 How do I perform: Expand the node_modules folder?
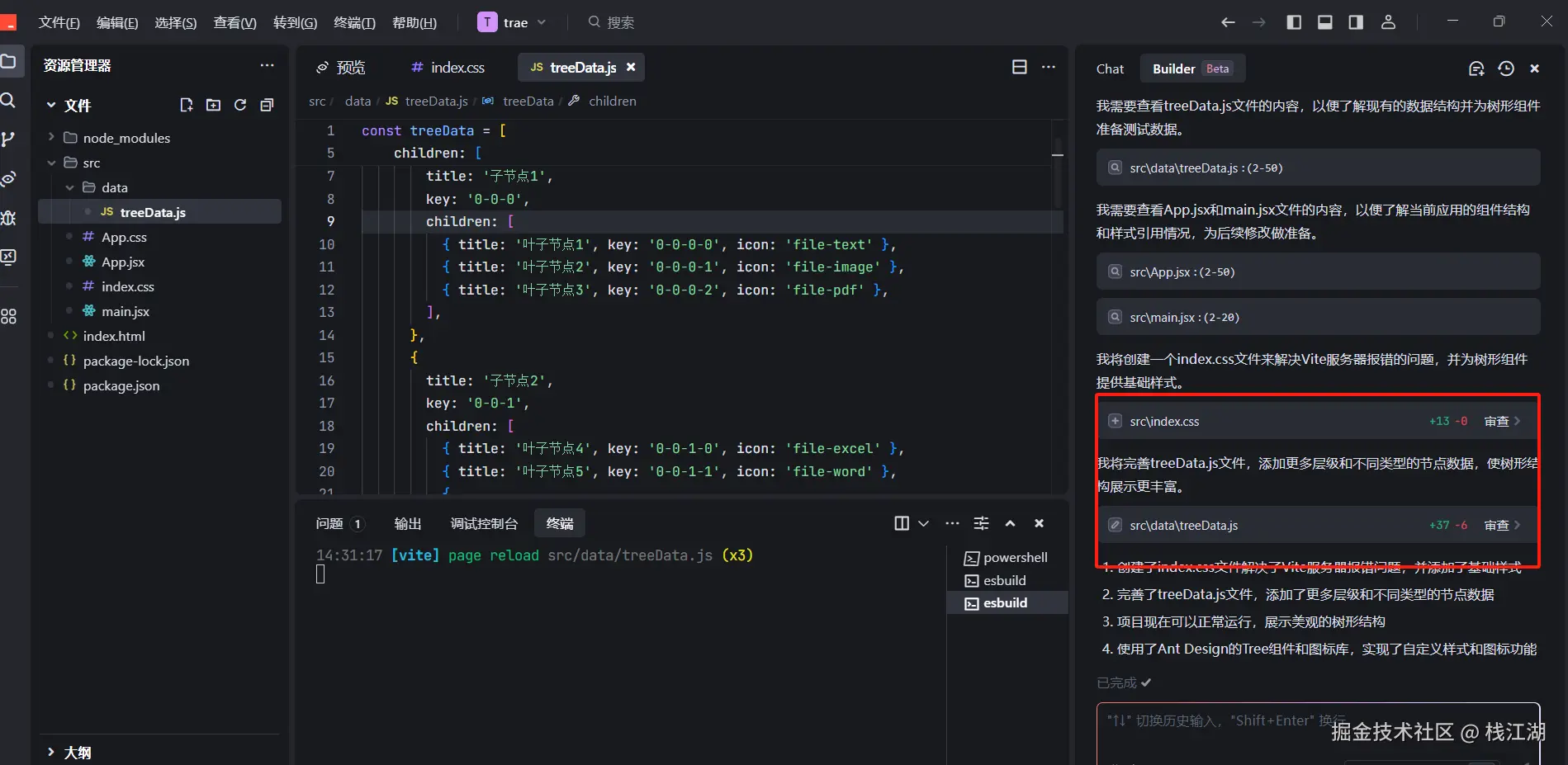(x=51, y=137)
